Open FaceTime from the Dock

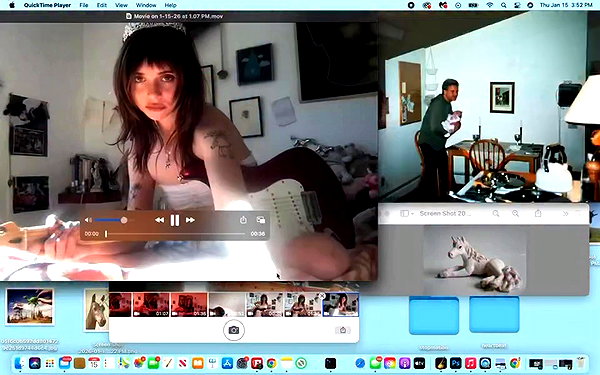(153, 363)
